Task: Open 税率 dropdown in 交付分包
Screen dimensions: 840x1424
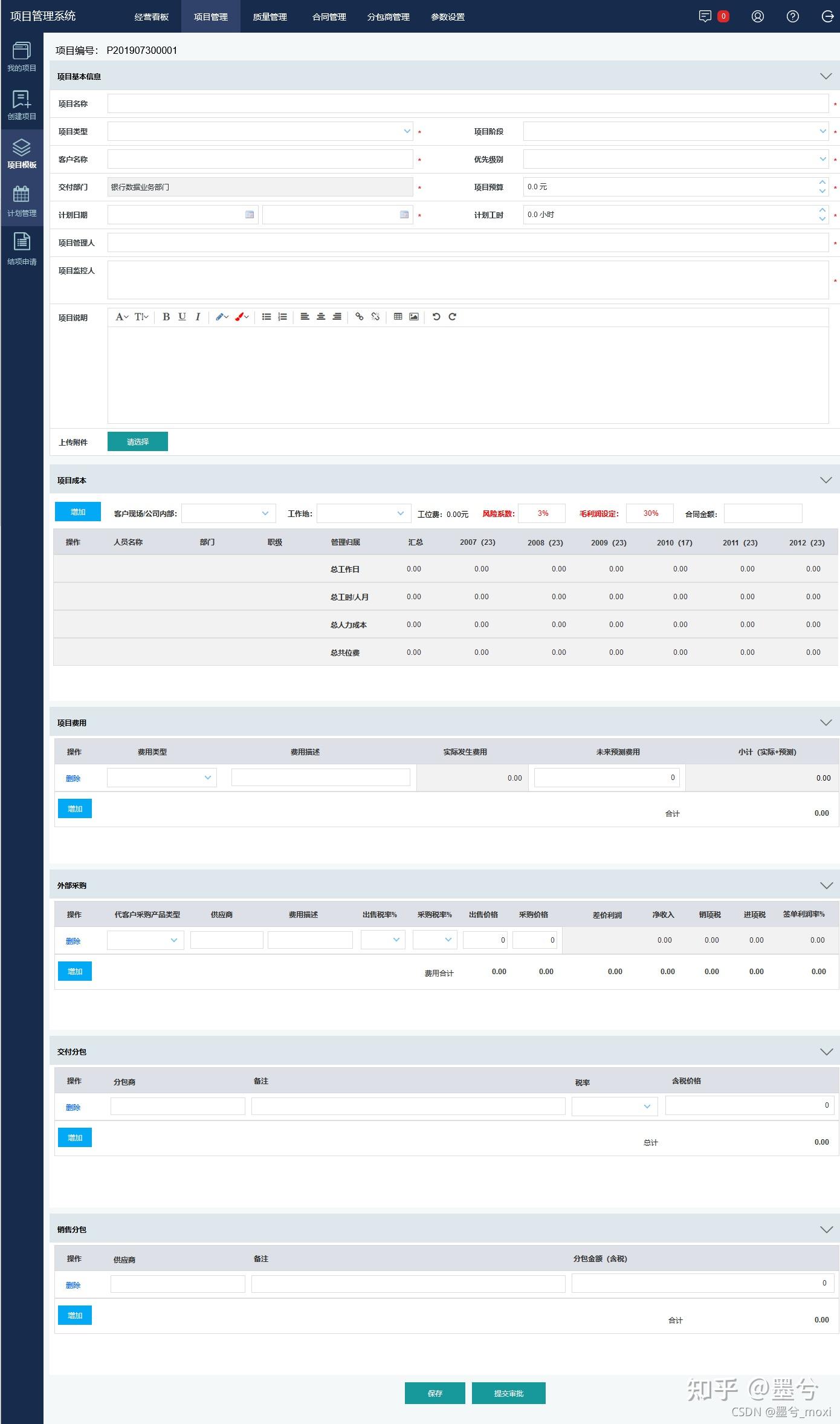Action: (615, 1107)
